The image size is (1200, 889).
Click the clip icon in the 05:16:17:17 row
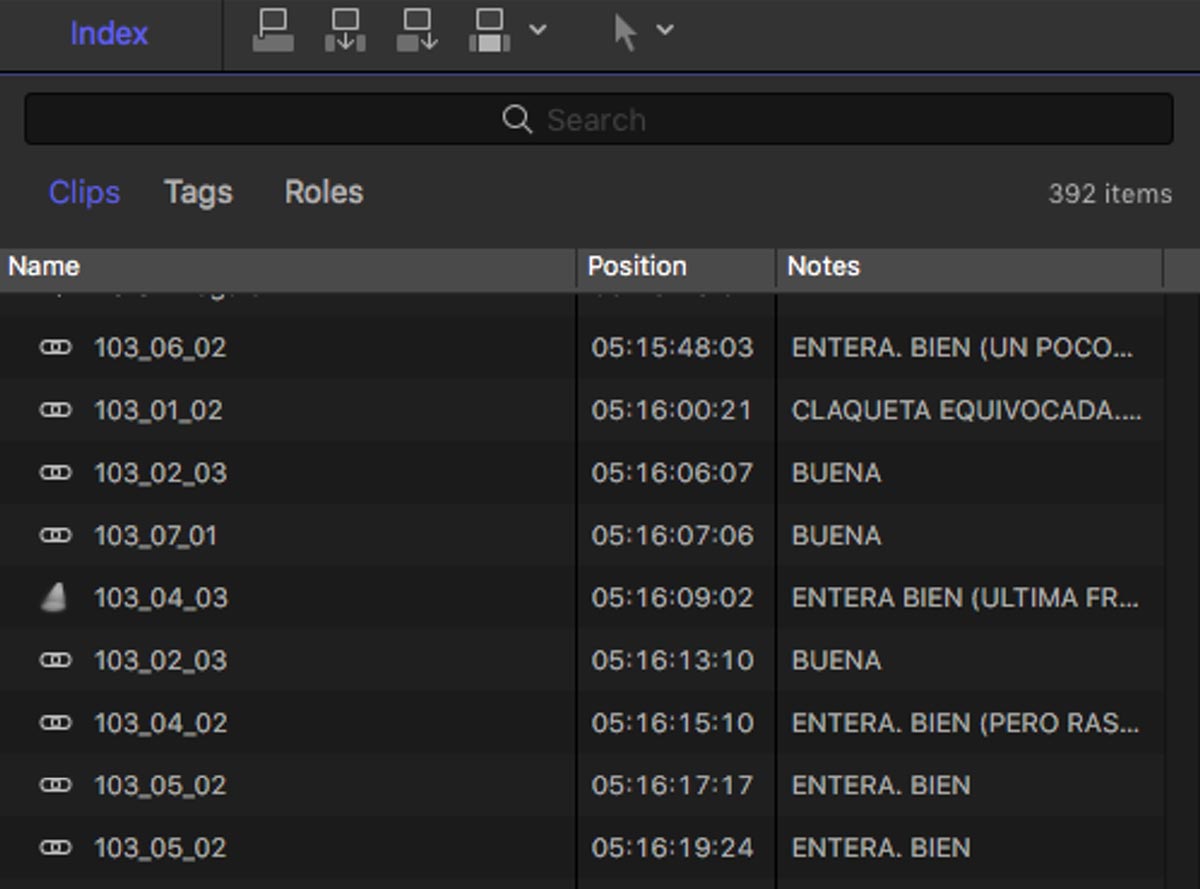56,785
